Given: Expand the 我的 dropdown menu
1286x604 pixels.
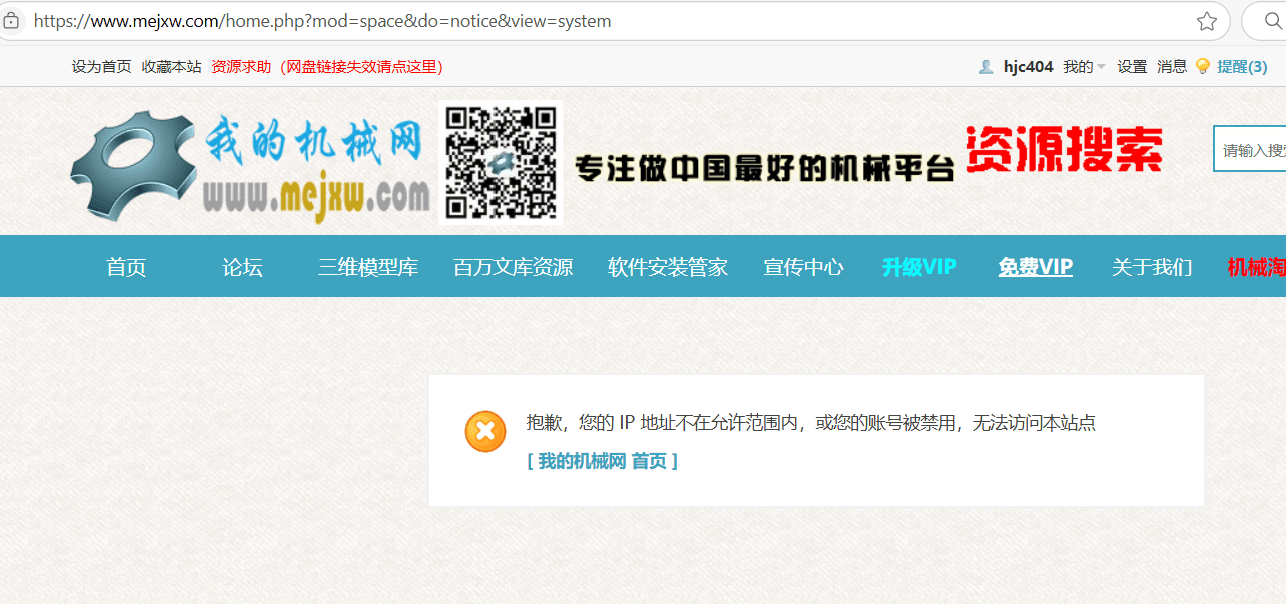Looking at the screenshot, I should coord(1084,67).
